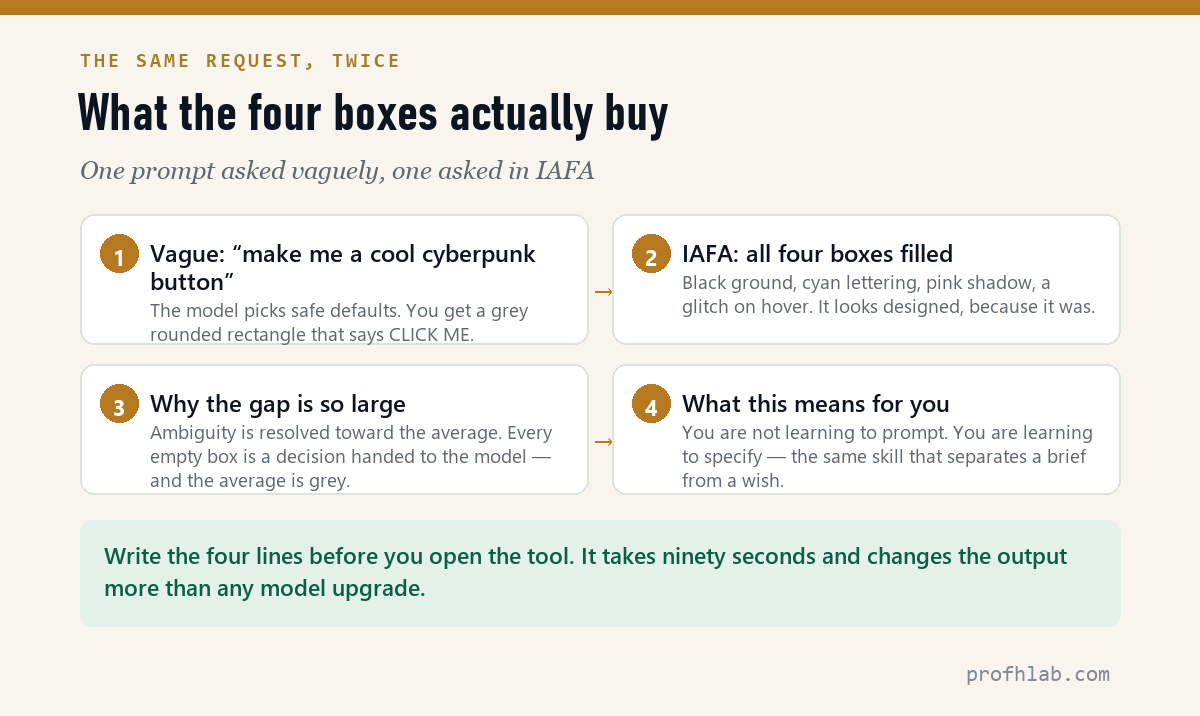The width and height of the screenshot is (1200, 716).
Task: Click the 'grey rounded rectangle' description text
Action: coord(339,322)
